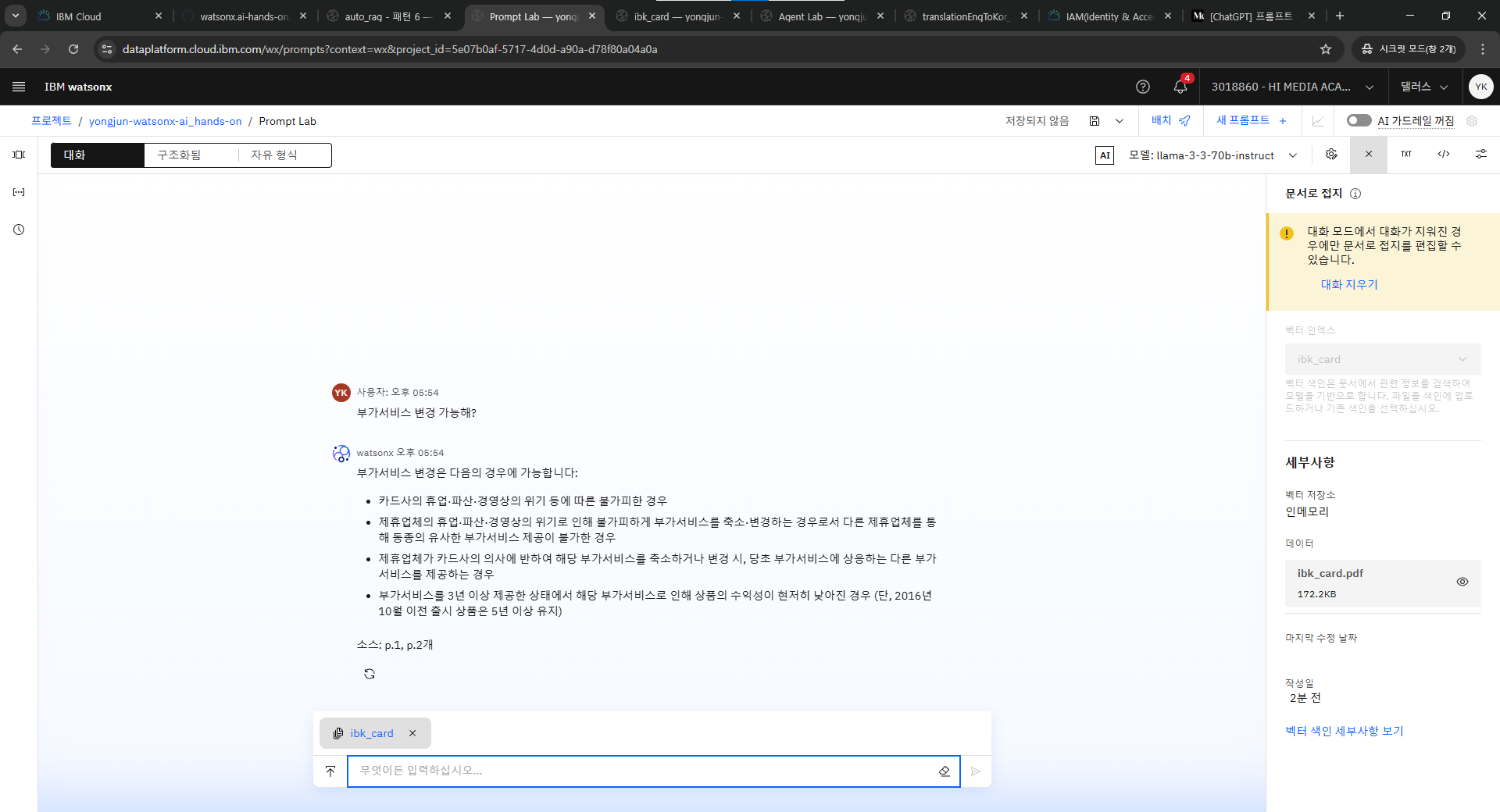Go to the 프로젝트 breadcrumb link
Viewport: 1500px width, 812px height.
click(52, 121)
